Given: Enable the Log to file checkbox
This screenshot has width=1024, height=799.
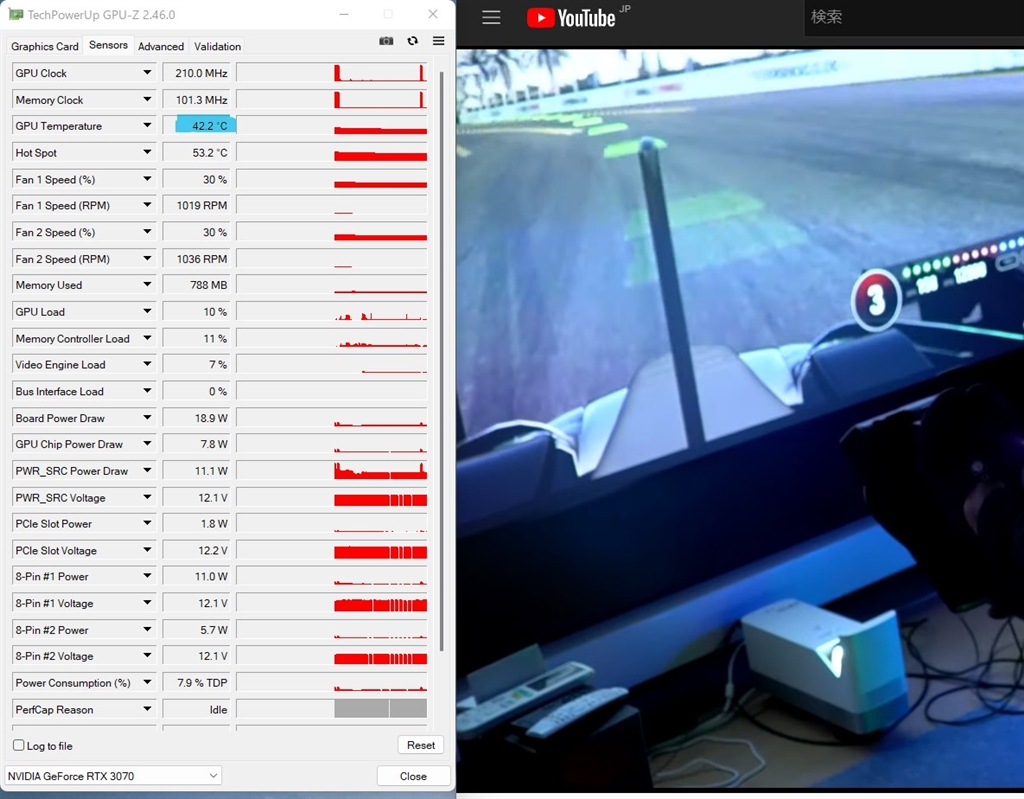Looking at the screenshot, I should pyautogui.click(x=19, y=745).
